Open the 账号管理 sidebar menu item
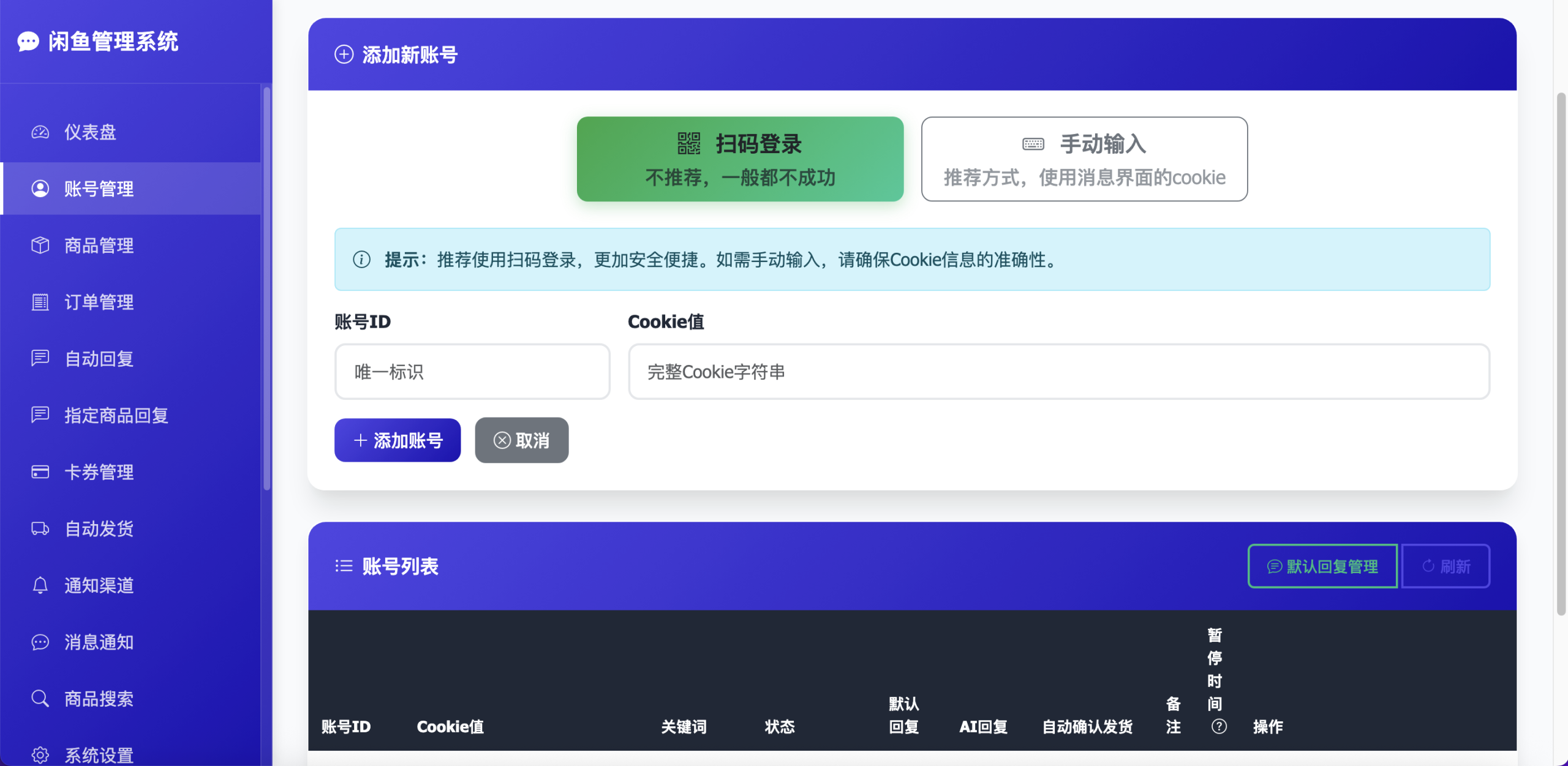This screenshot has width=1568, height=766. (99, 189)
